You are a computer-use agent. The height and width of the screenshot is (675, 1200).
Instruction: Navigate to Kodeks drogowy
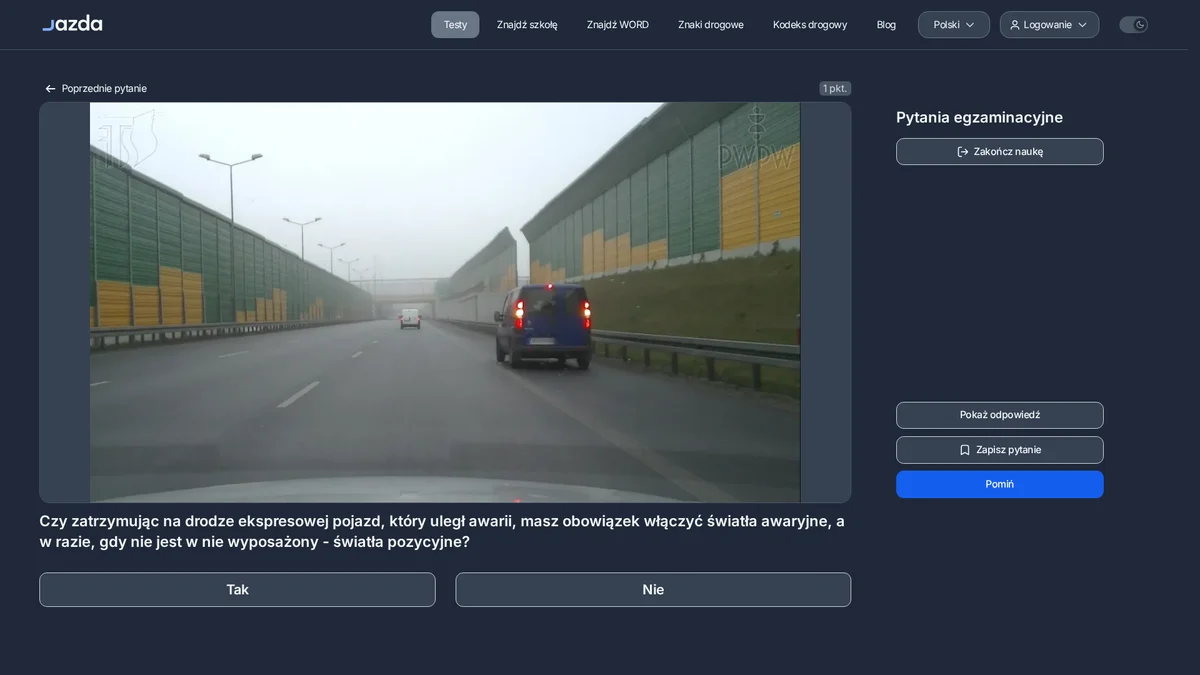coord(810,25)
